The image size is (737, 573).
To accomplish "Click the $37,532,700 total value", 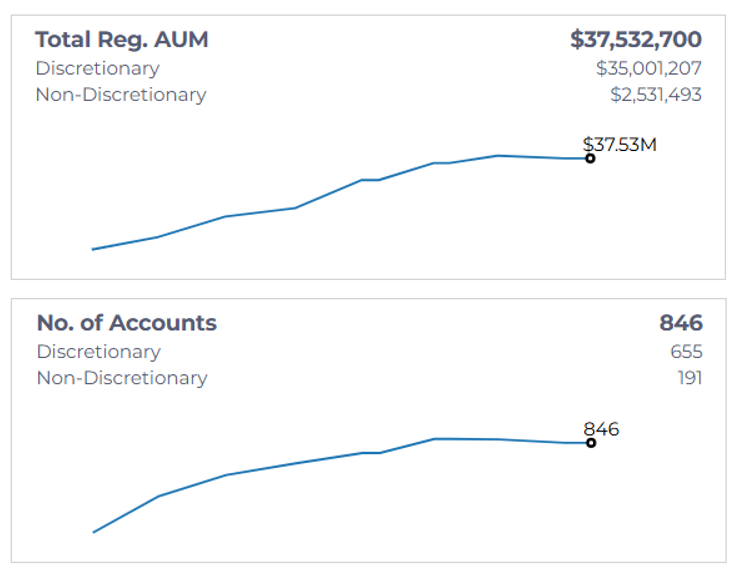I will click(636, 40).
